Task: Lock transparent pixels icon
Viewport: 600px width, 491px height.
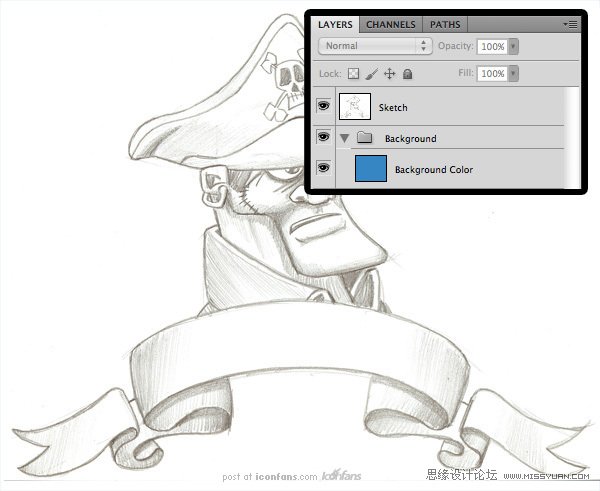Action: (353, 74)
